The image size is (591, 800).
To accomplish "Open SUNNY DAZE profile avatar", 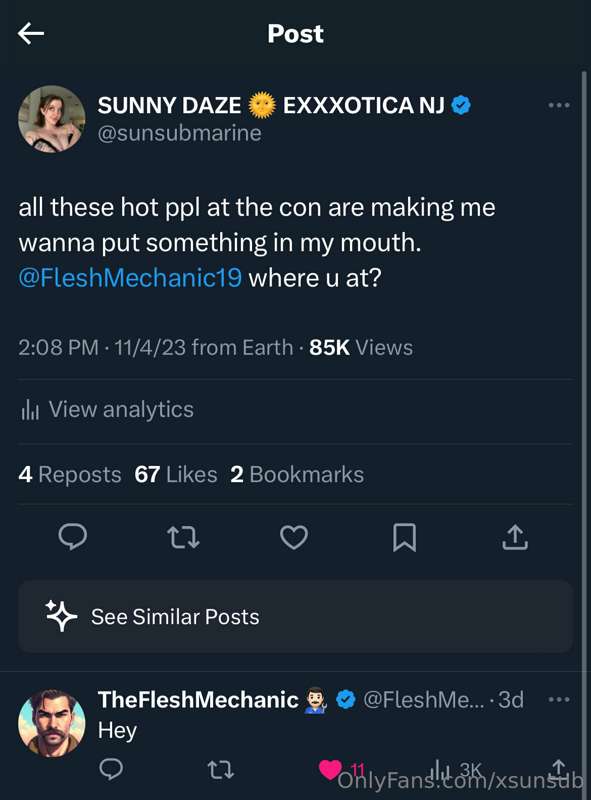I will (52, 119).
